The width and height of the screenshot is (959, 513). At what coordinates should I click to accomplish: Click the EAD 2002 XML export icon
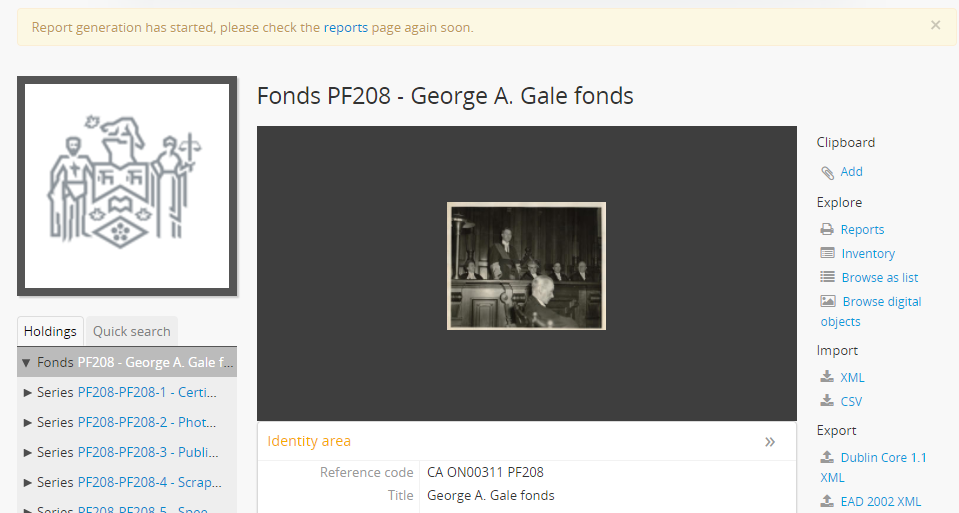pyautogui.click(x=827, y=501)
